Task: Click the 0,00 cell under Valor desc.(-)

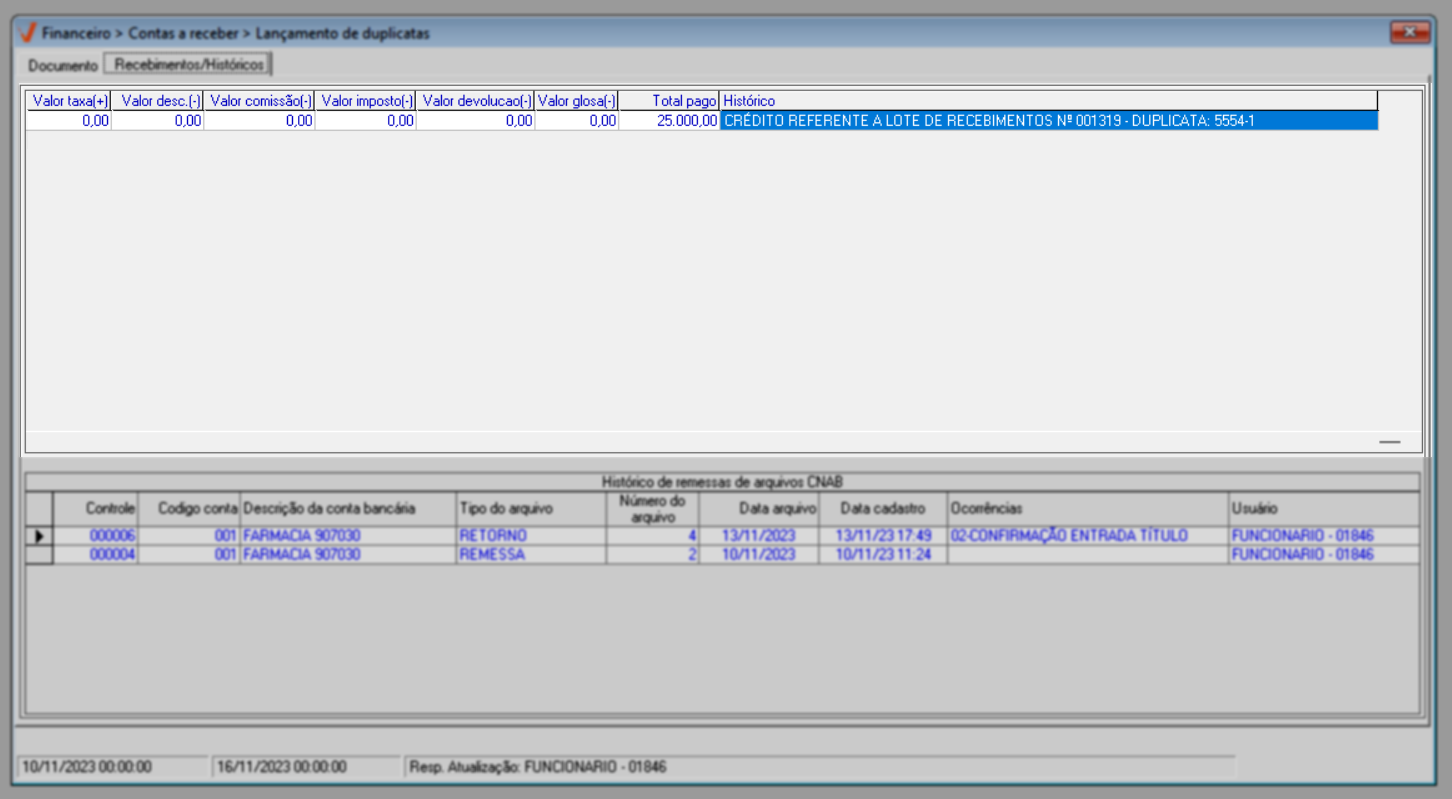Action: coord(158,121)
